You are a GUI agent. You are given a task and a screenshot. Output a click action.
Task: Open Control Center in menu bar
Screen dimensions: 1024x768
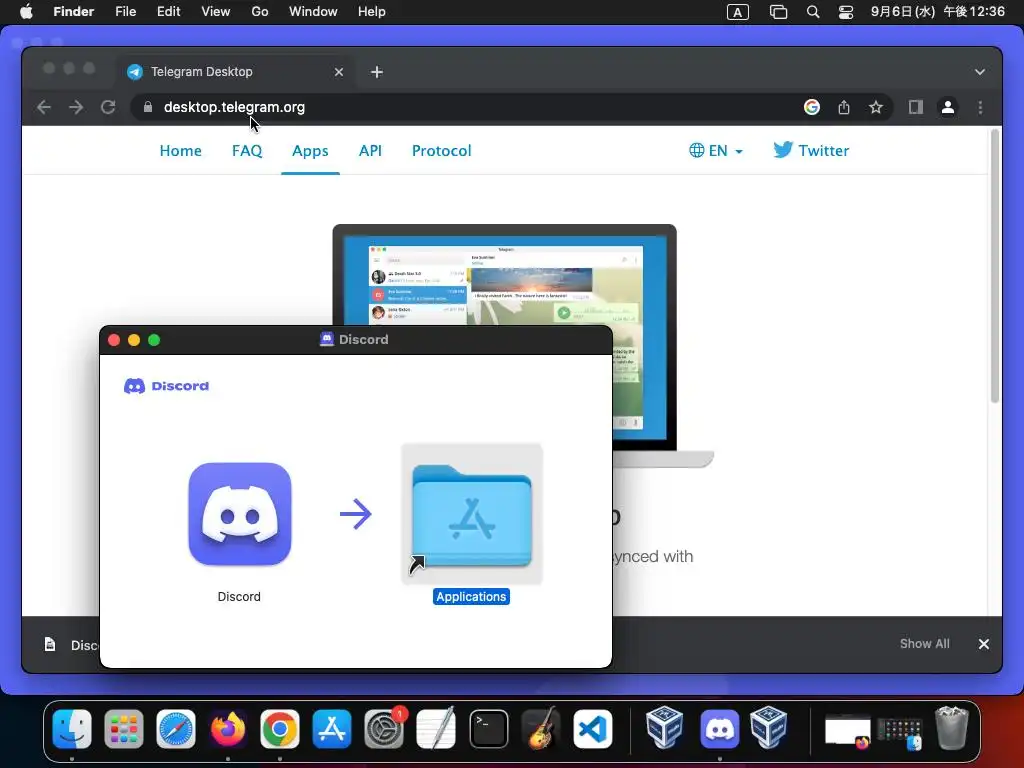(x=846, y=12)
